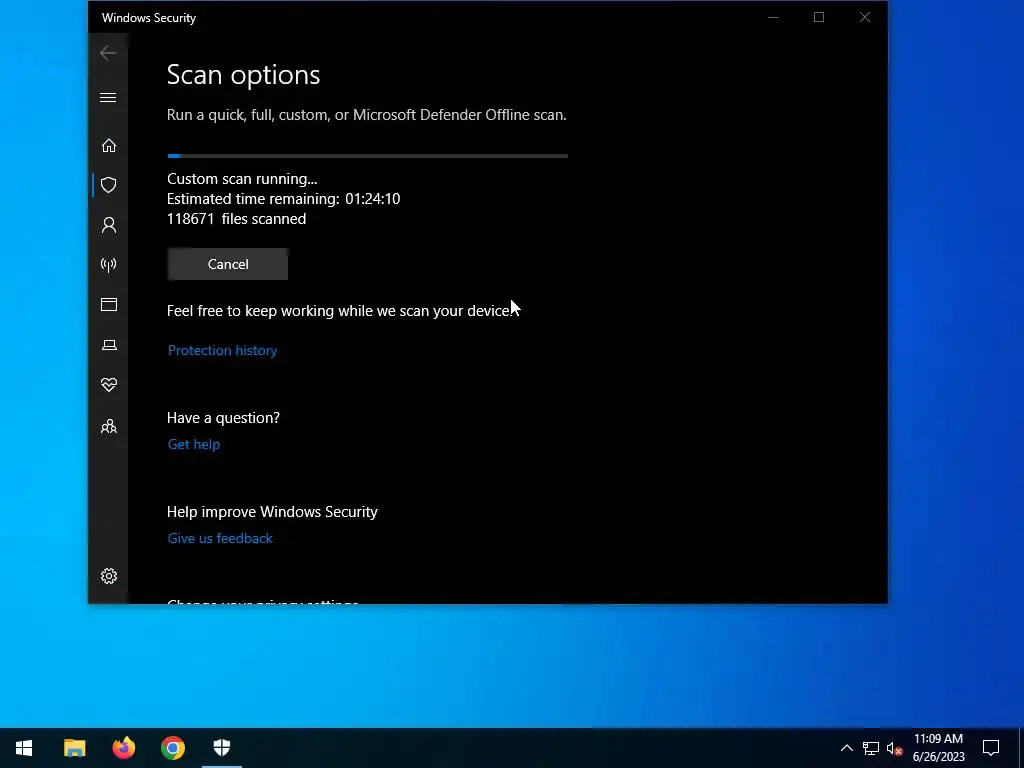
Task: Click the Get help link
Action: pyautogui.click(x=194, y=444)
